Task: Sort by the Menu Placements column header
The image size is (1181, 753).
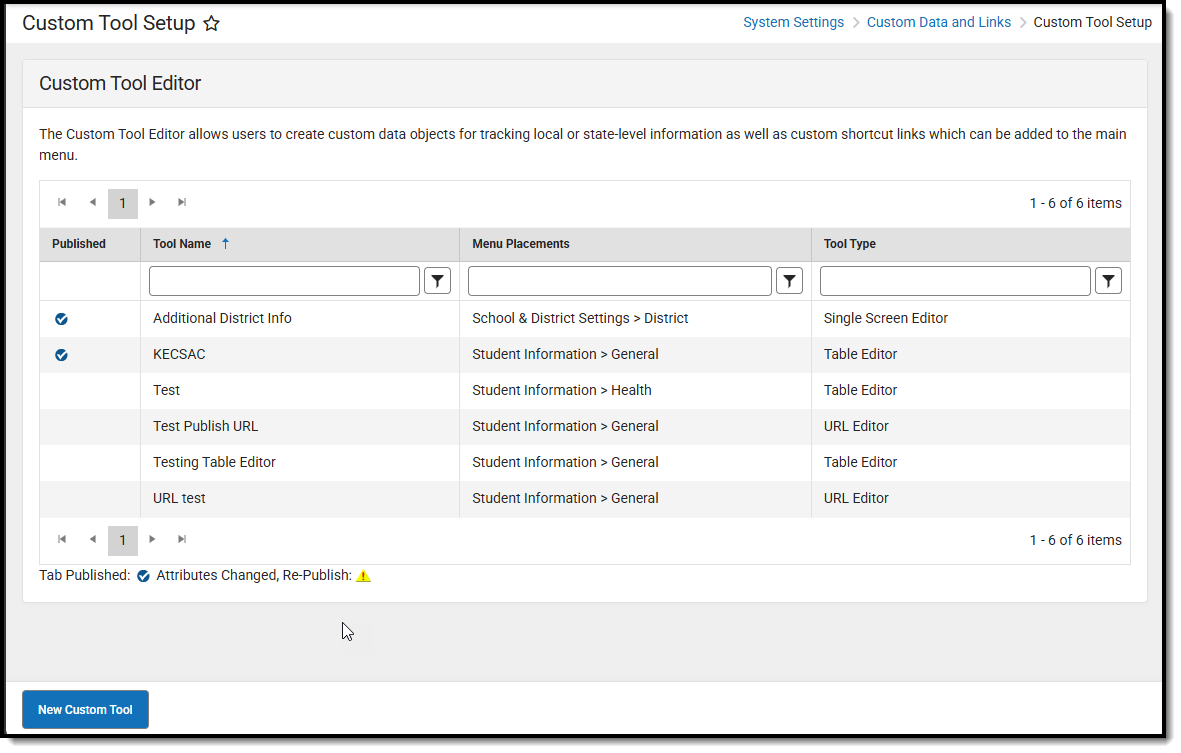Action: point(520,244)
